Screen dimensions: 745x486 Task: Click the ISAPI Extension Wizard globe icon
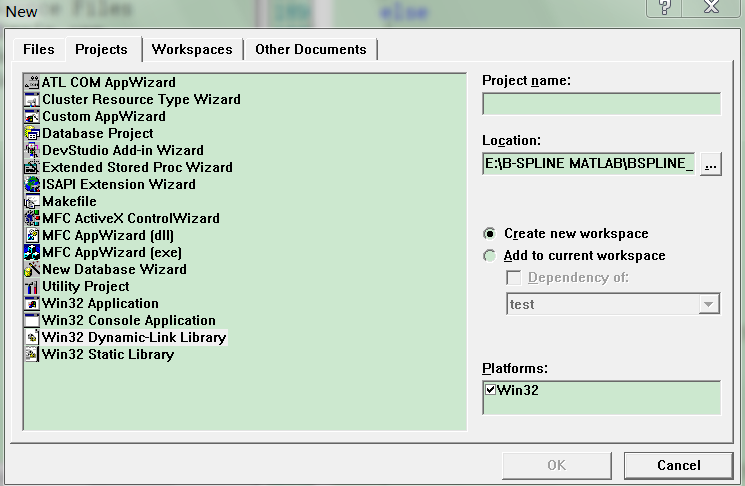pos(32,184)
